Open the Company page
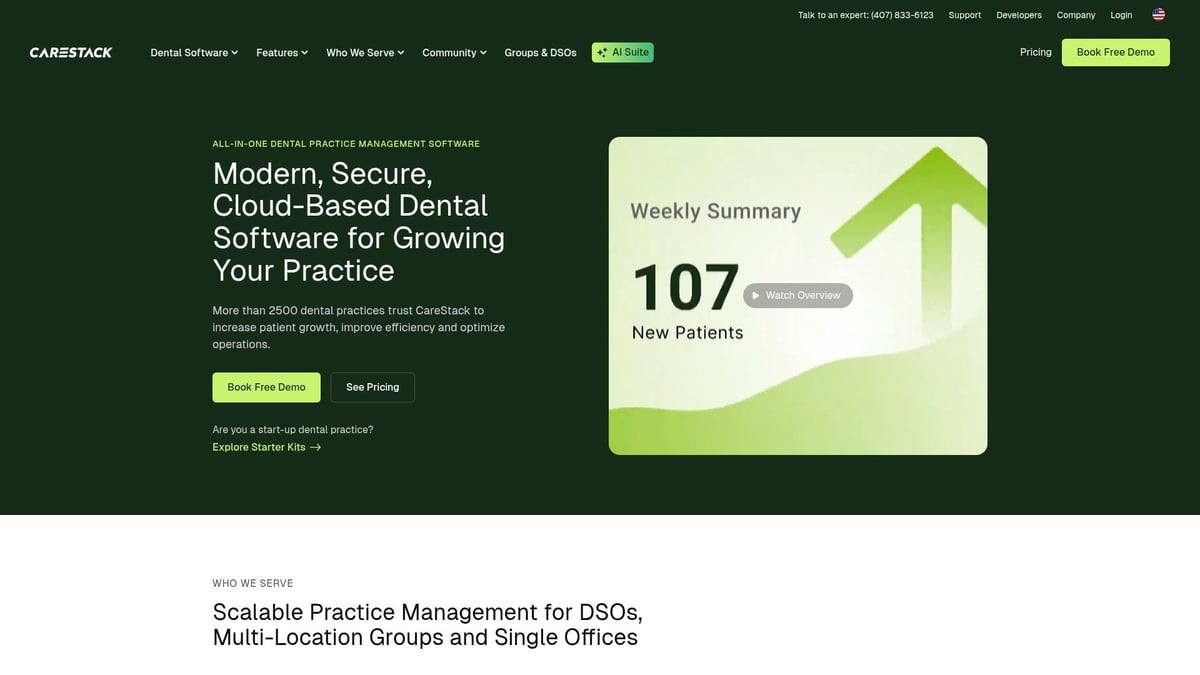 [x=1075, y=15]
